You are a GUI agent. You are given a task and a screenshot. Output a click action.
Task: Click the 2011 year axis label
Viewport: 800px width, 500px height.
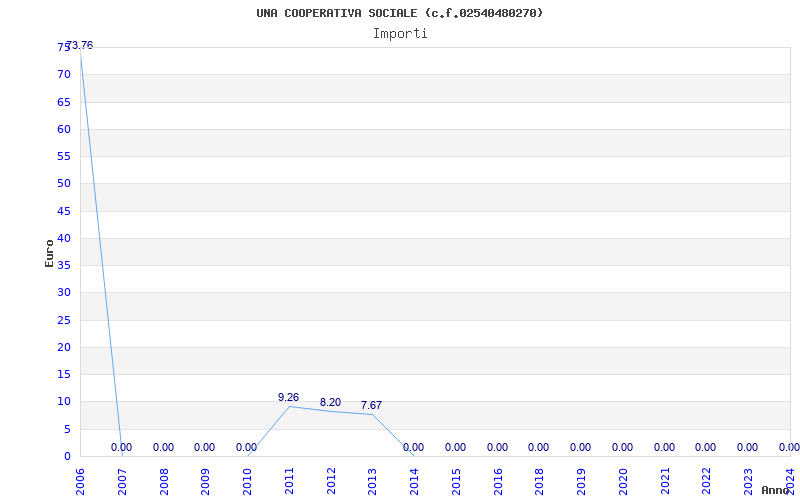pos(289,481)
